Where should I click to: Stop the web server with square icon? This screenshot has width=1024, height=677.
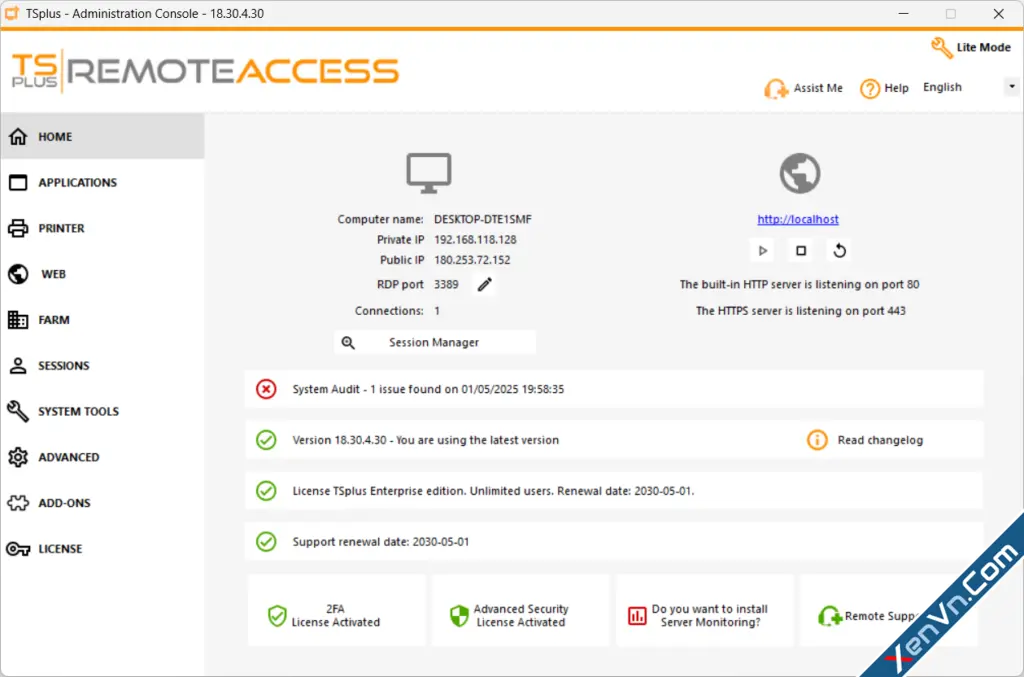tap(801, 251)
